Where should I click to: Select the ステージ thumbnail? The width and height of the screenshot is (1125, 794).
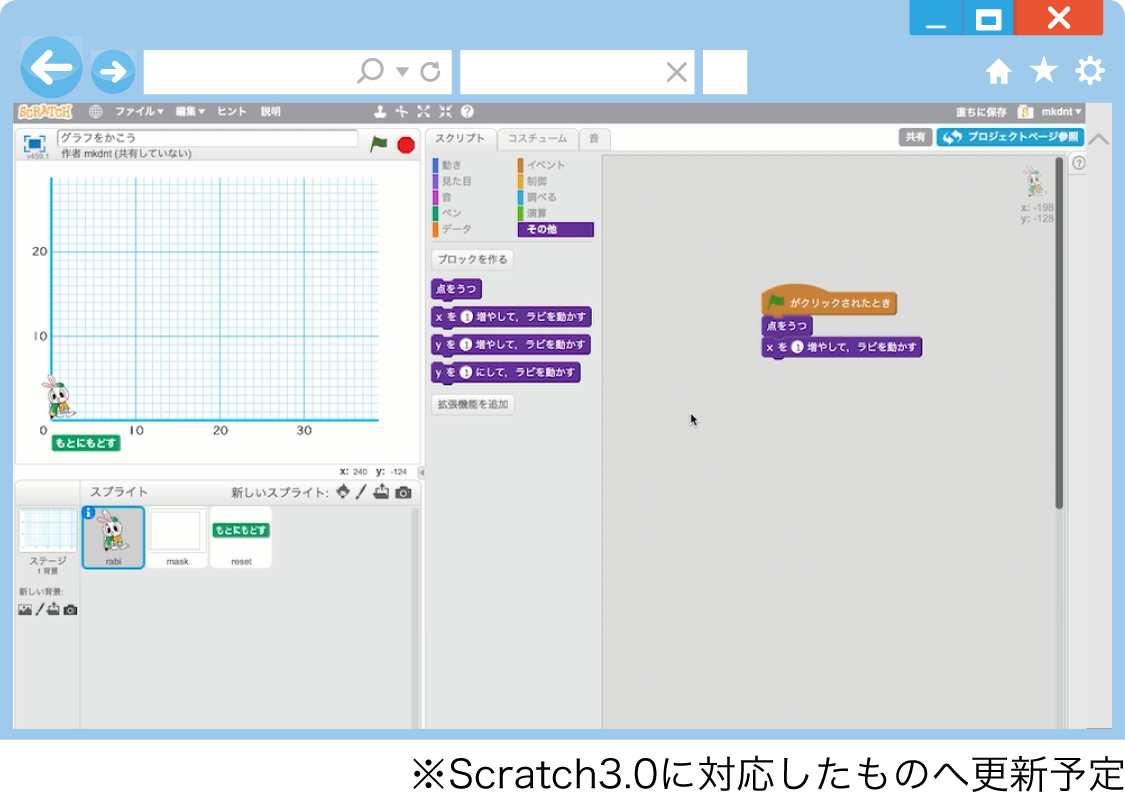(x=47, y=540)
